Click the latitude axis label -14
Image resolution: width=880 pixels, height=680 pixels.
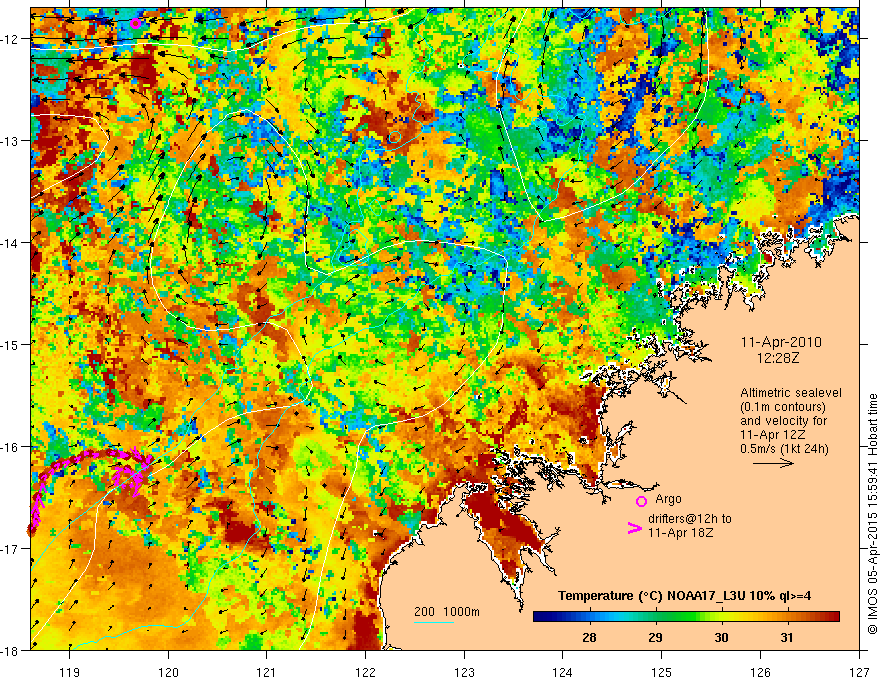[10, 243]
